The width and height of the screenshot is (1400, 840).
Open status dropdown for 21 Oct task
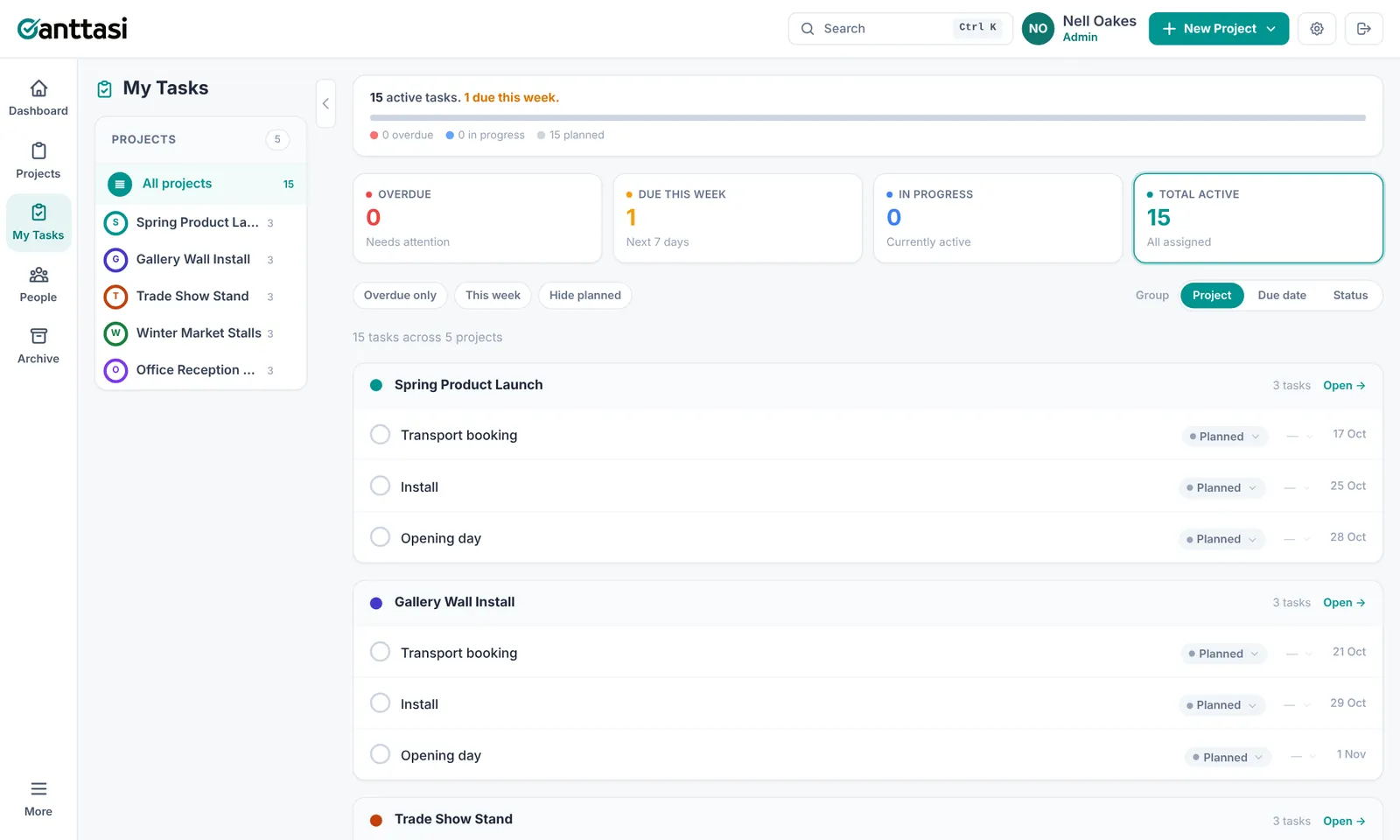[x=1224, y=654]
